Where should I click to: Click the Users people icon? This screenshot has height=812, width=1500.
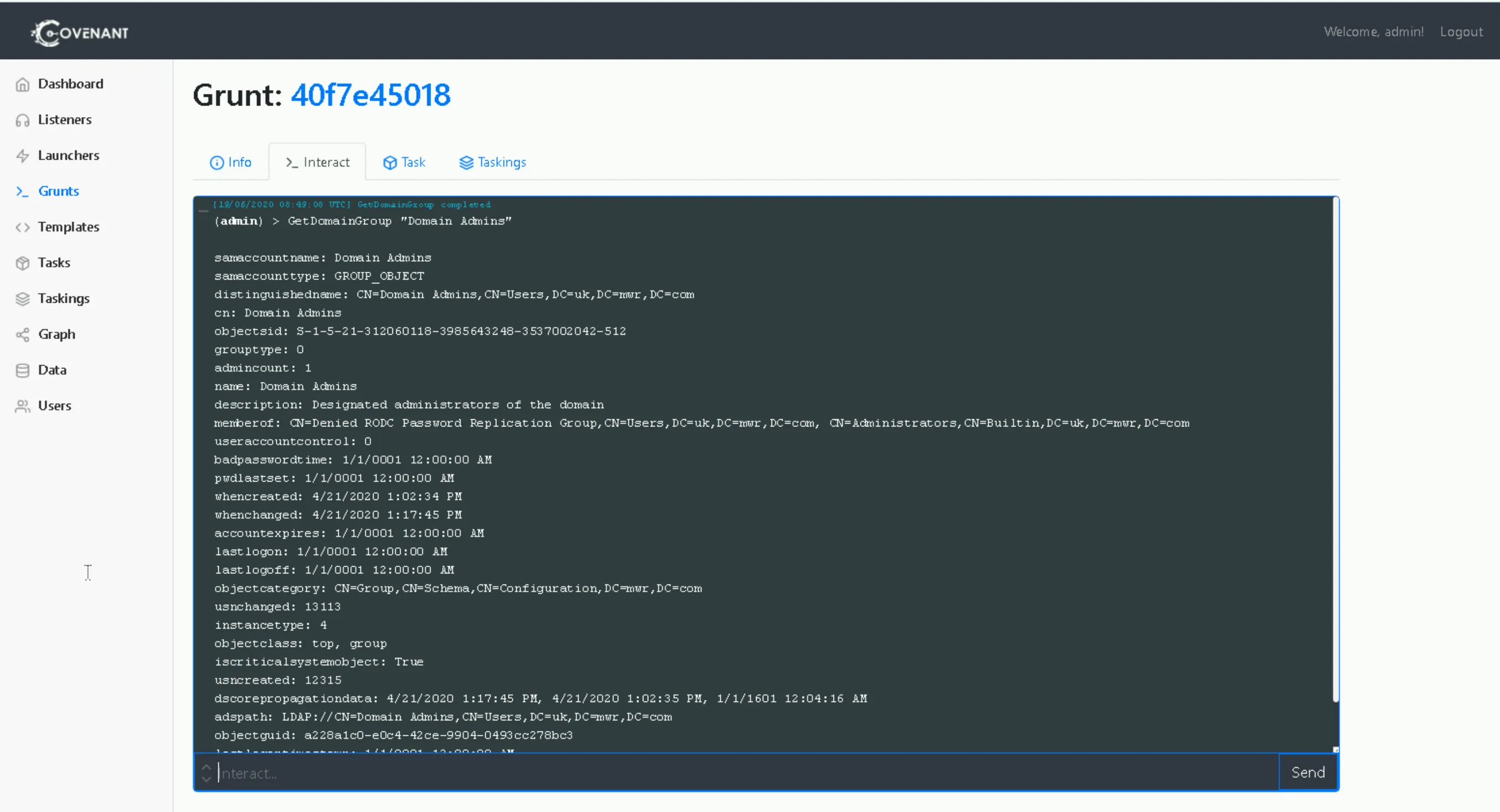[x=23, y=405]
